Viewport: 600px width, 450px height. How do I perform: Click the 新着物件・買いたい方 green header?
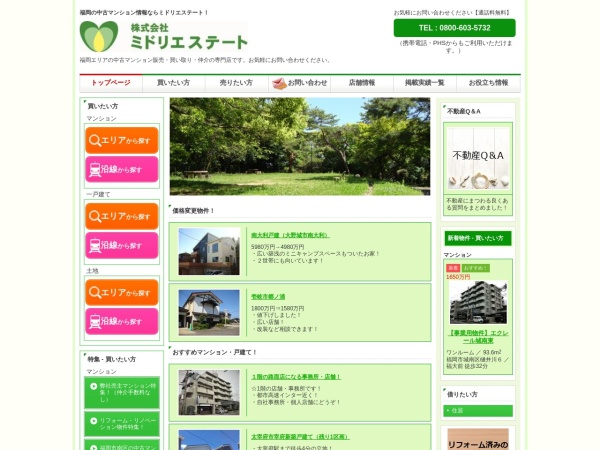[x=478, y=238]
